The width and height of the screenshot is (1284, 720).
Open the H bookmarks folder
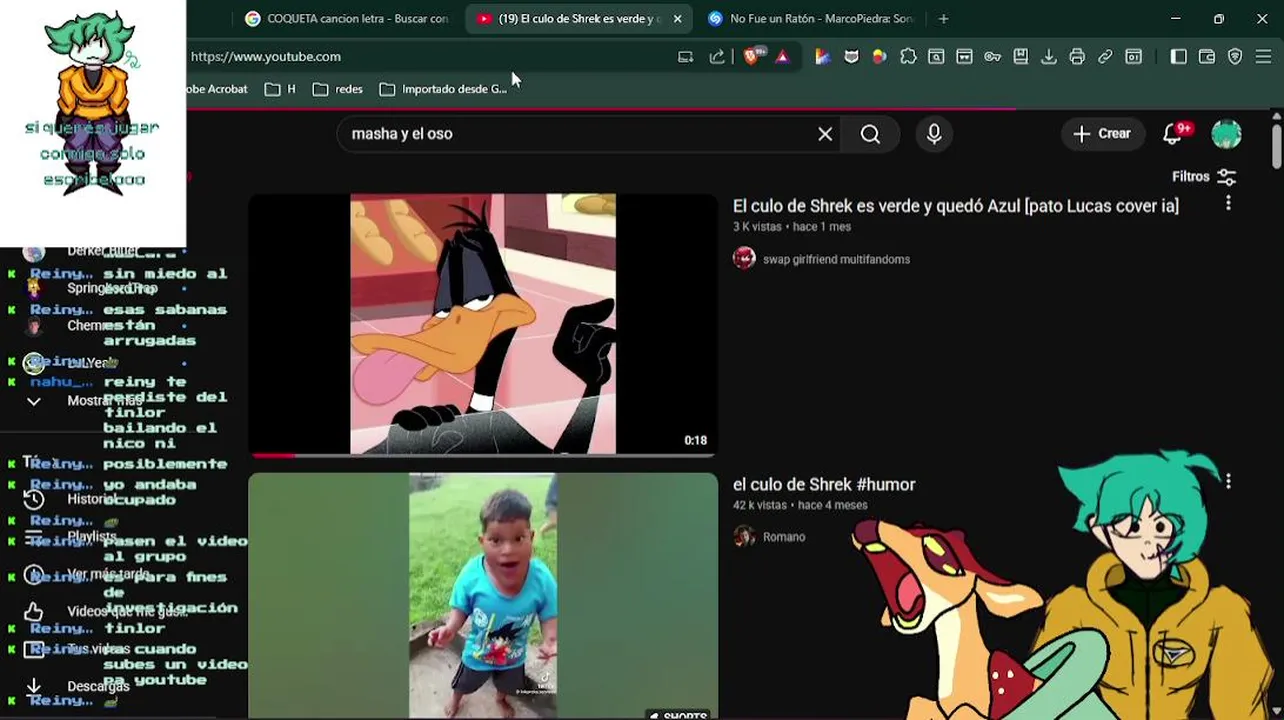click(280, 89)
